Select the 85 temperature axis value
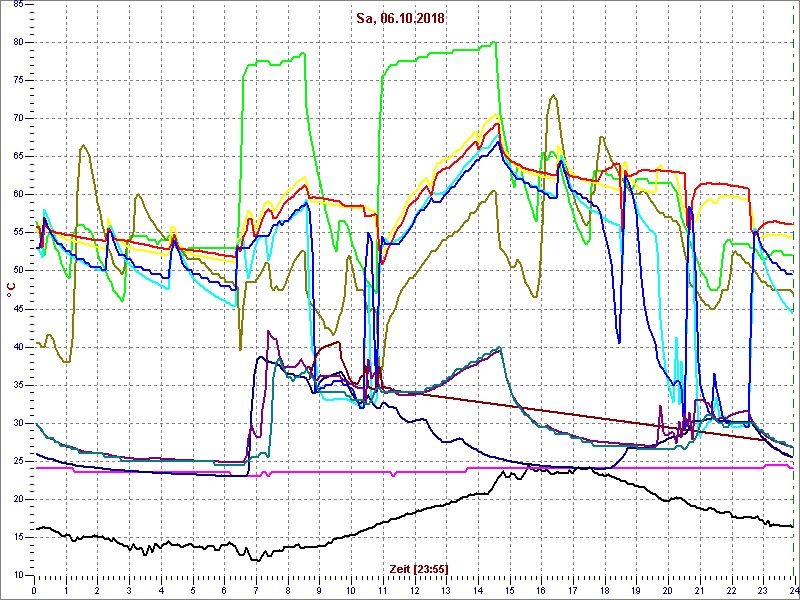The height and width of the screenshot is (600, 800). pyautogui.click(x=16, y=5)
